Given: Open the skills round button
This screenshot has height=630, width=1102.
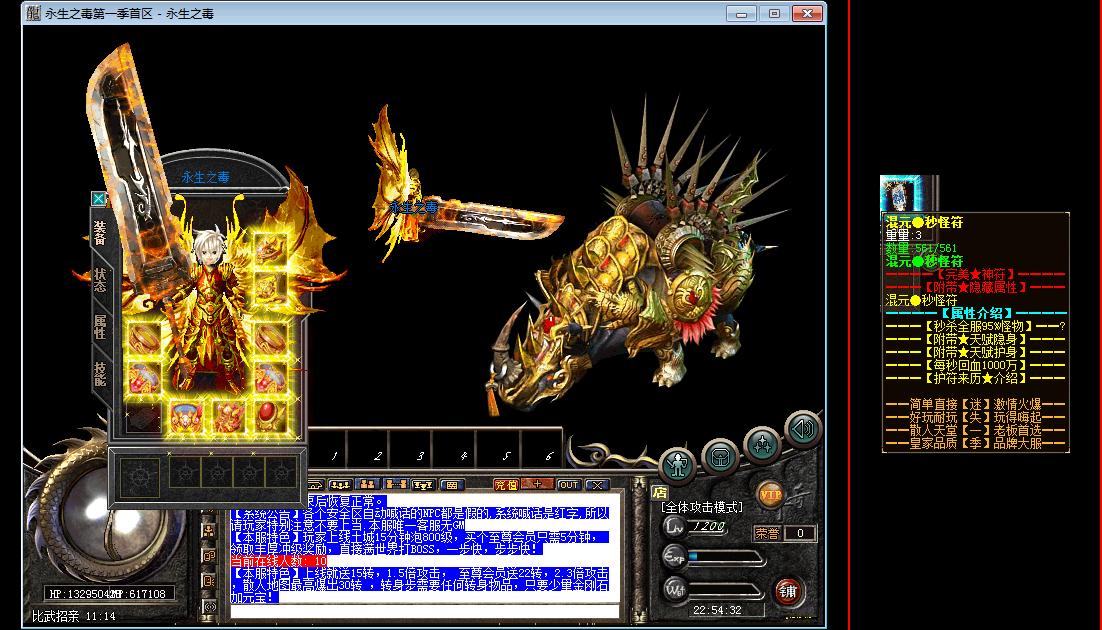Looking at the screenshot, I should coord(763,444).
